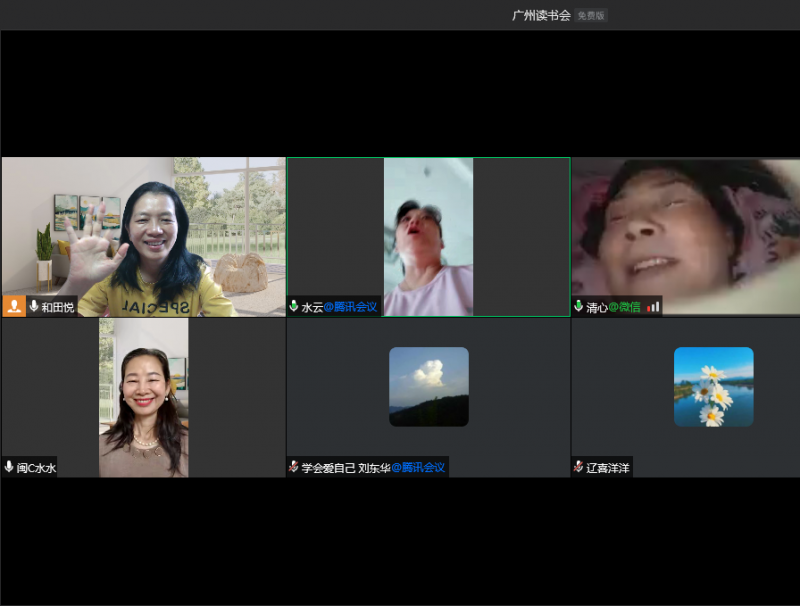Select 水云's green-bordered video tile
Image resolution: width=800 pixels, height=606 pixels.
(x=428, y=236)
